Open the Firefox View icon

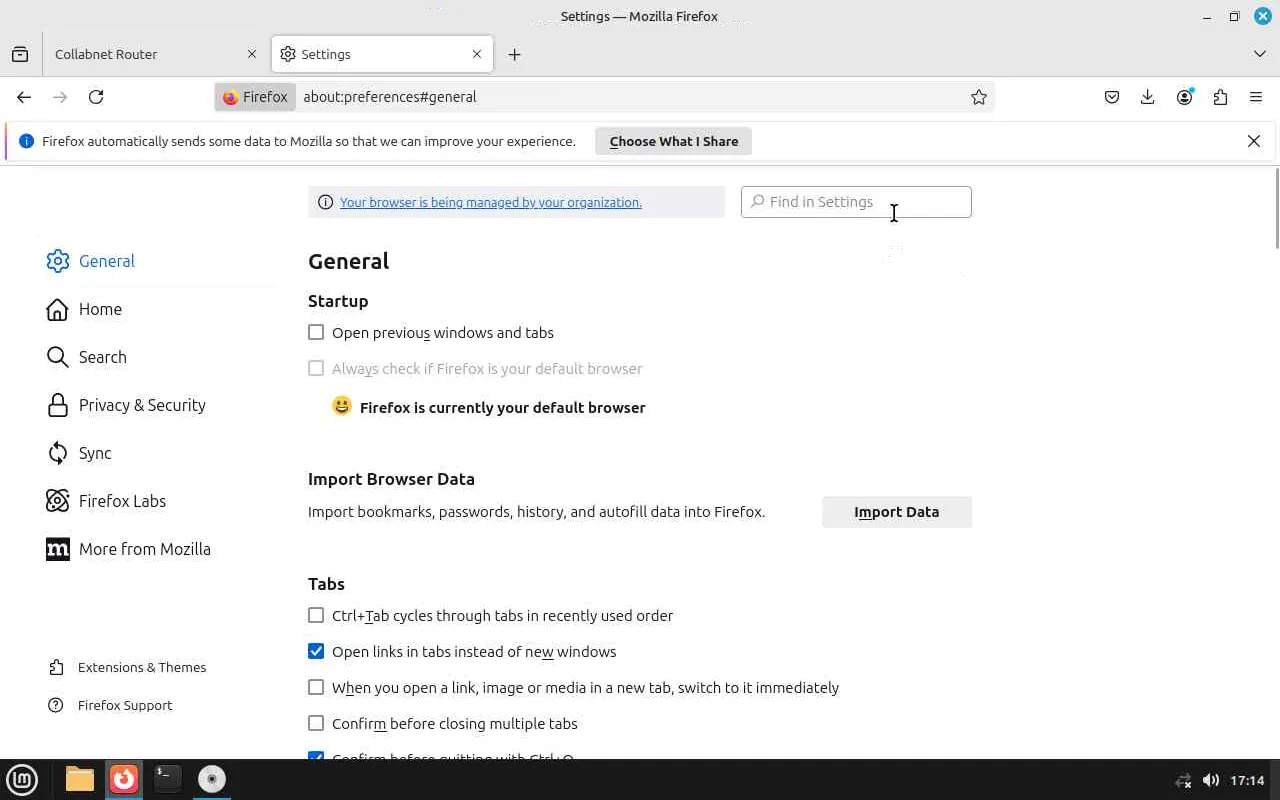tap(20, 54)
